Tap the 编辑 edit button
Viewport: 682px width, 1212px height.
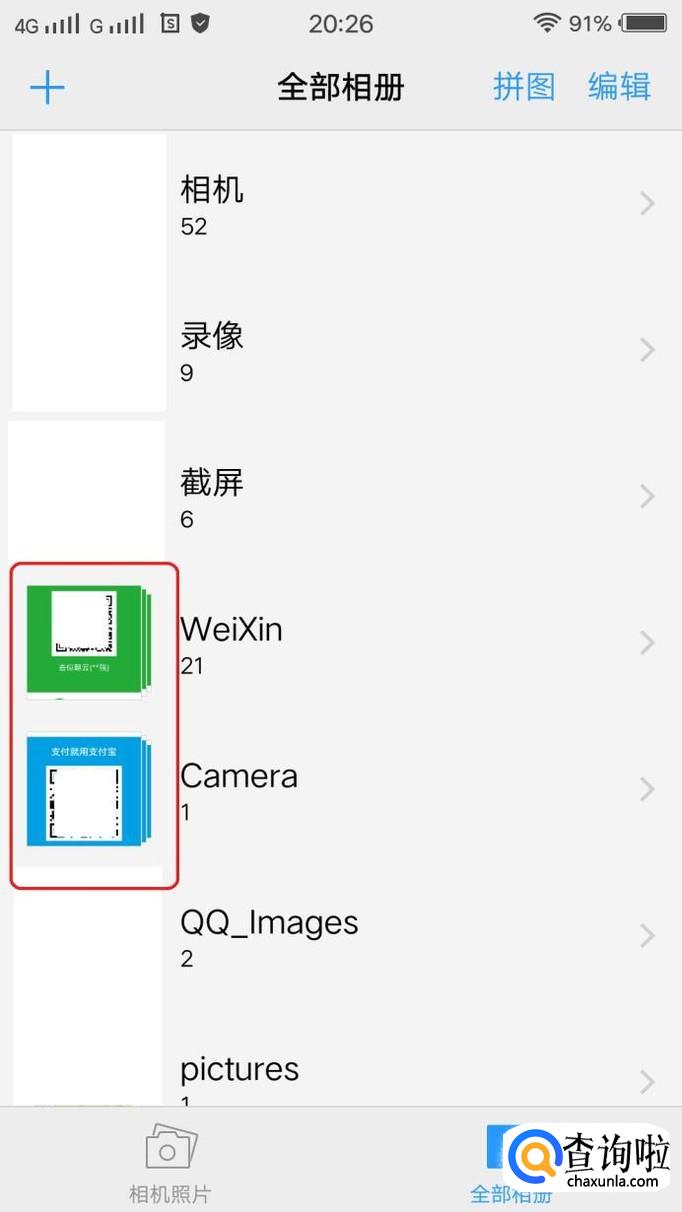[x=619, y=87]
